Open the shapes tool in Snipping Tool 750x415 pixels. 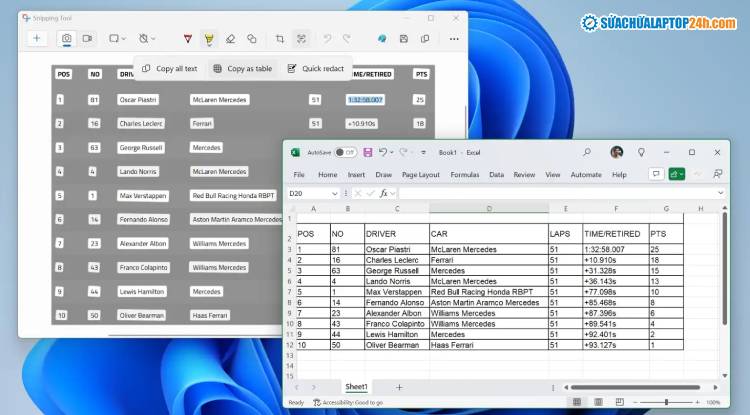(x=252, y=39)
